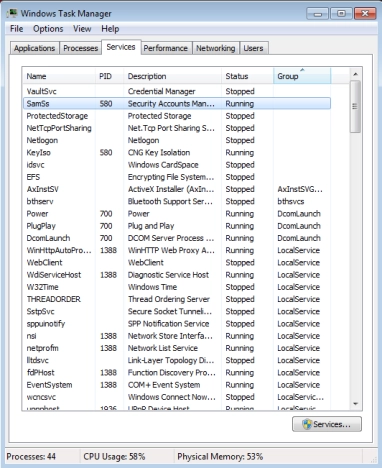Image resolution: width=382 pixels, height=468 pixels.
Task: Open the Options menu
Action: (48, 29)
